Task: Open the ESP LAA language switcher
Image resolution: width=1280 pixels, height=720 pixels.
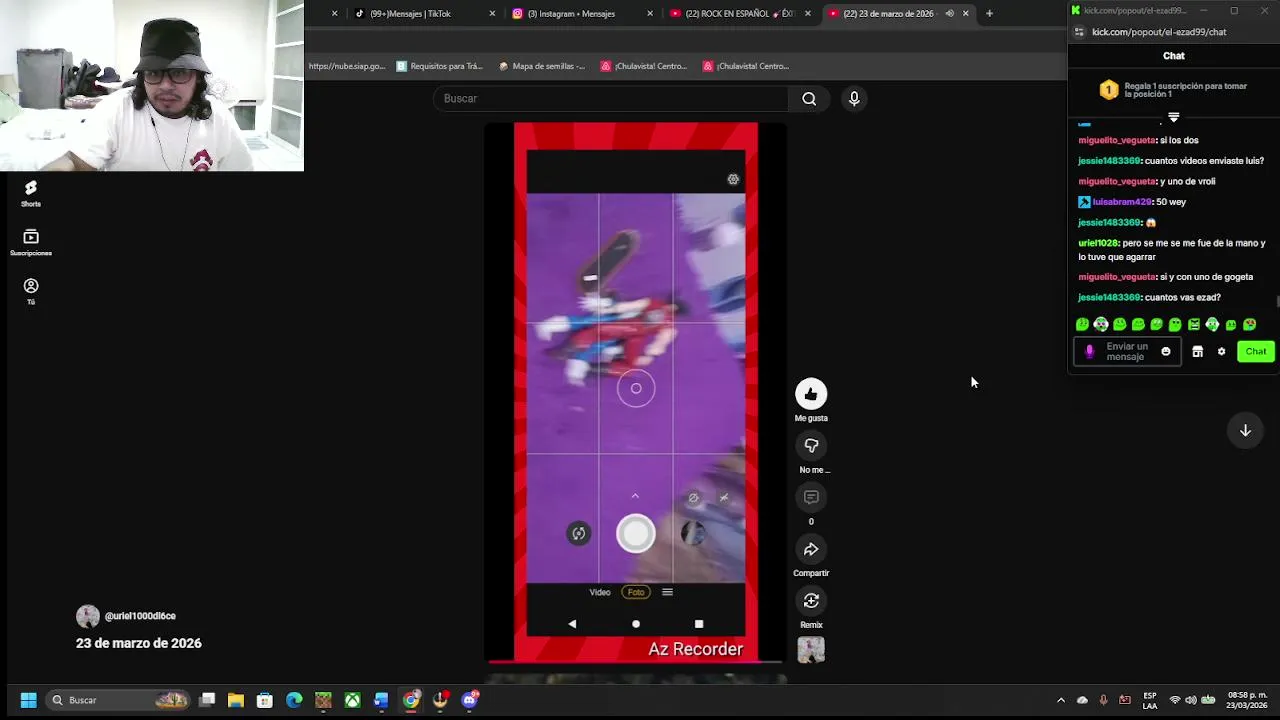Action: click(1150, 700)
